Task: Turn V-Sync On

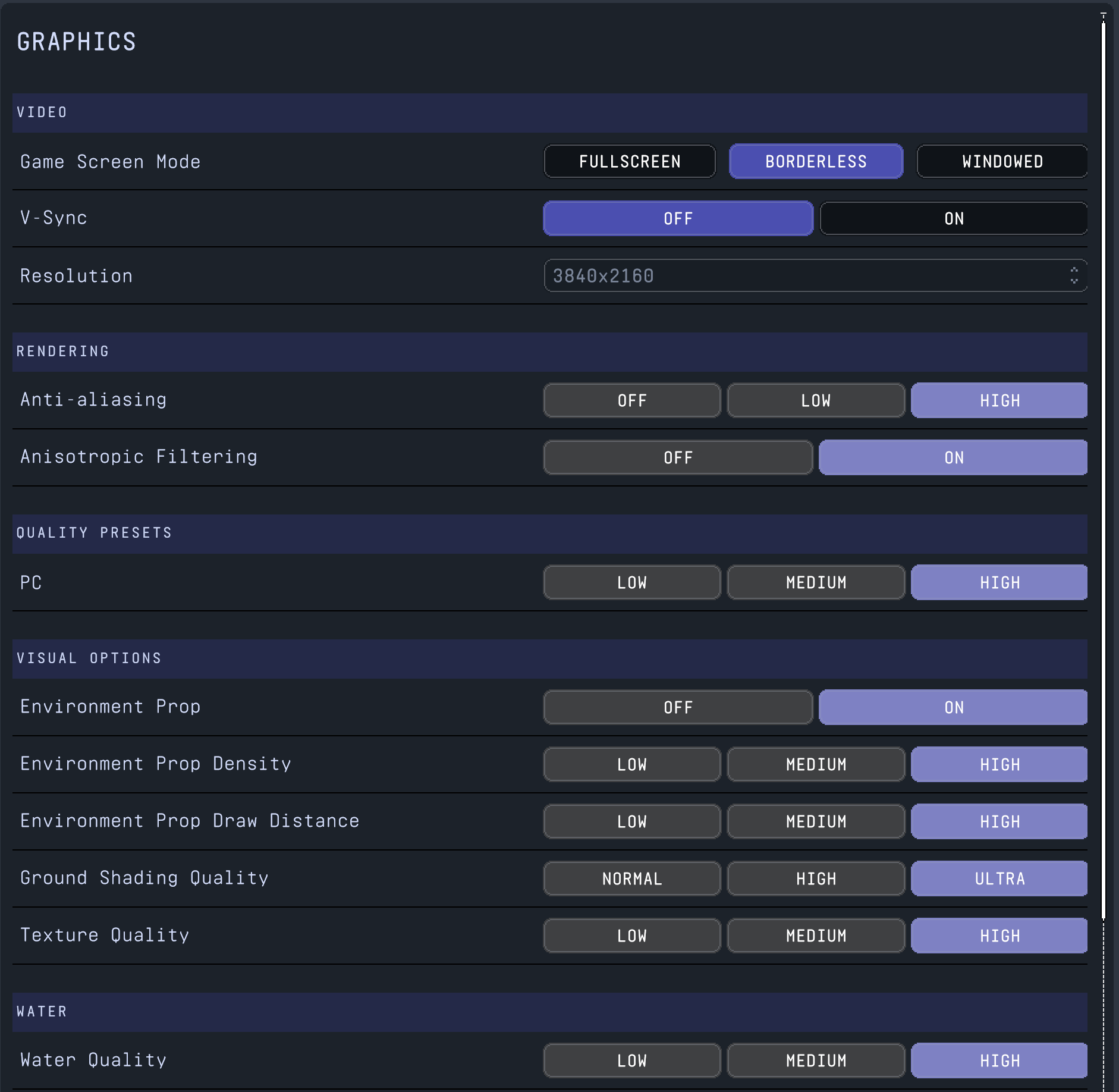Action: [954, 218]
